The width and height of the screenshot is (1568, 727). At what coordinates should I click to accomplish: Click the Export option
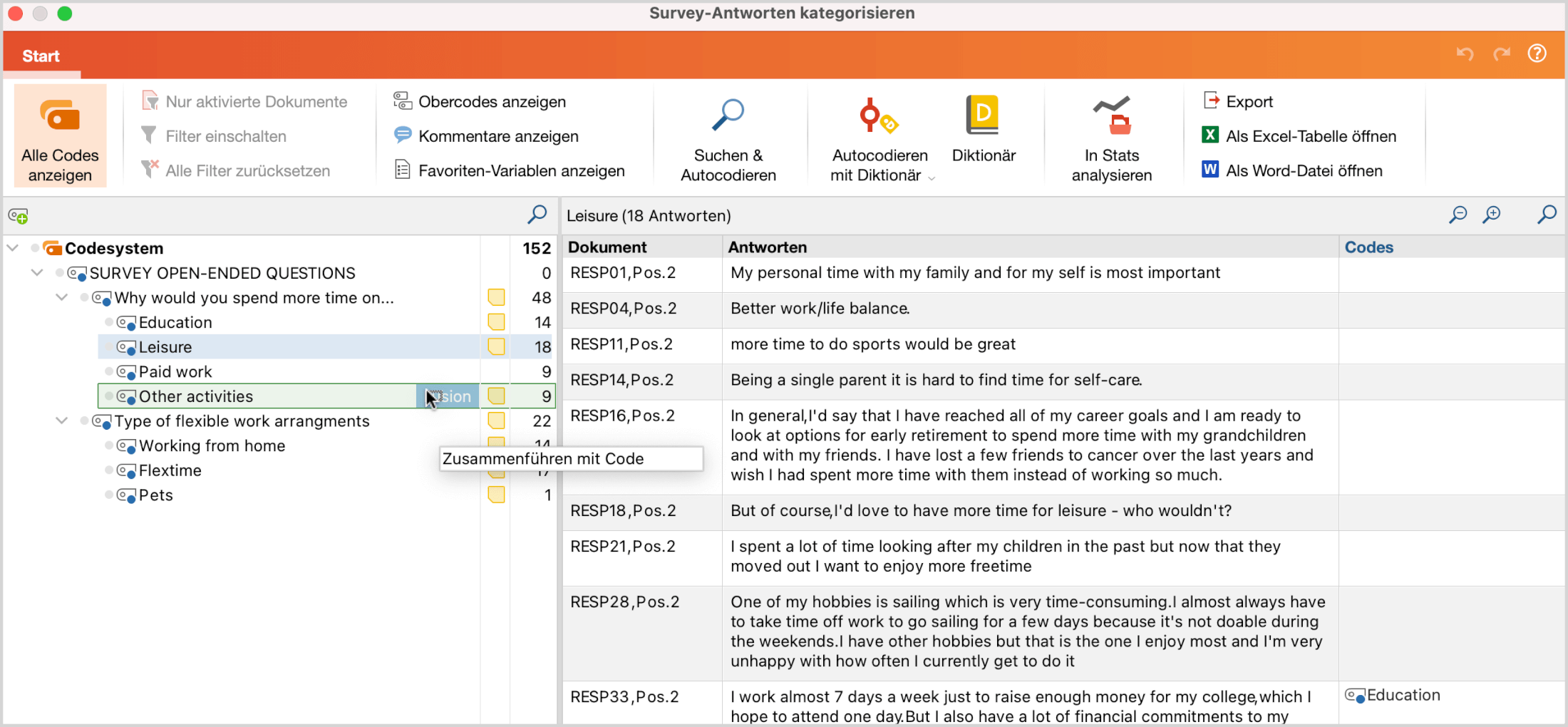[1238, 101]
